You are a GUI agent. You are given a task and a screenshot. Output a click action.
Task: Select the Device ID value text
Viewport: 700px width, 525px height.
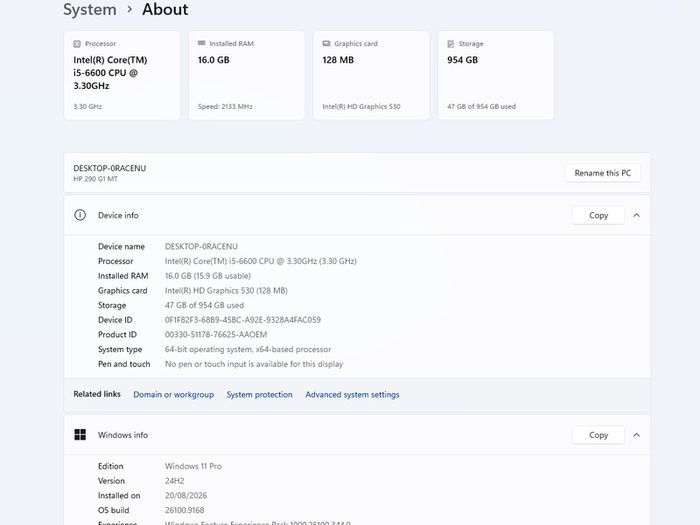(x=243, y=320)
